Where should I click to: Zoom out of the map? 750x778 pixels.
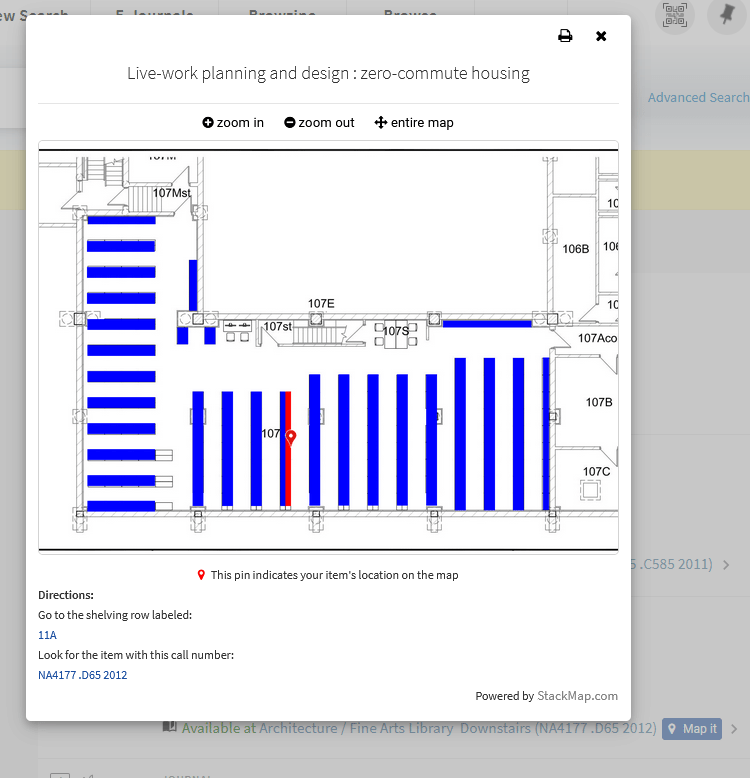[319, 123]
